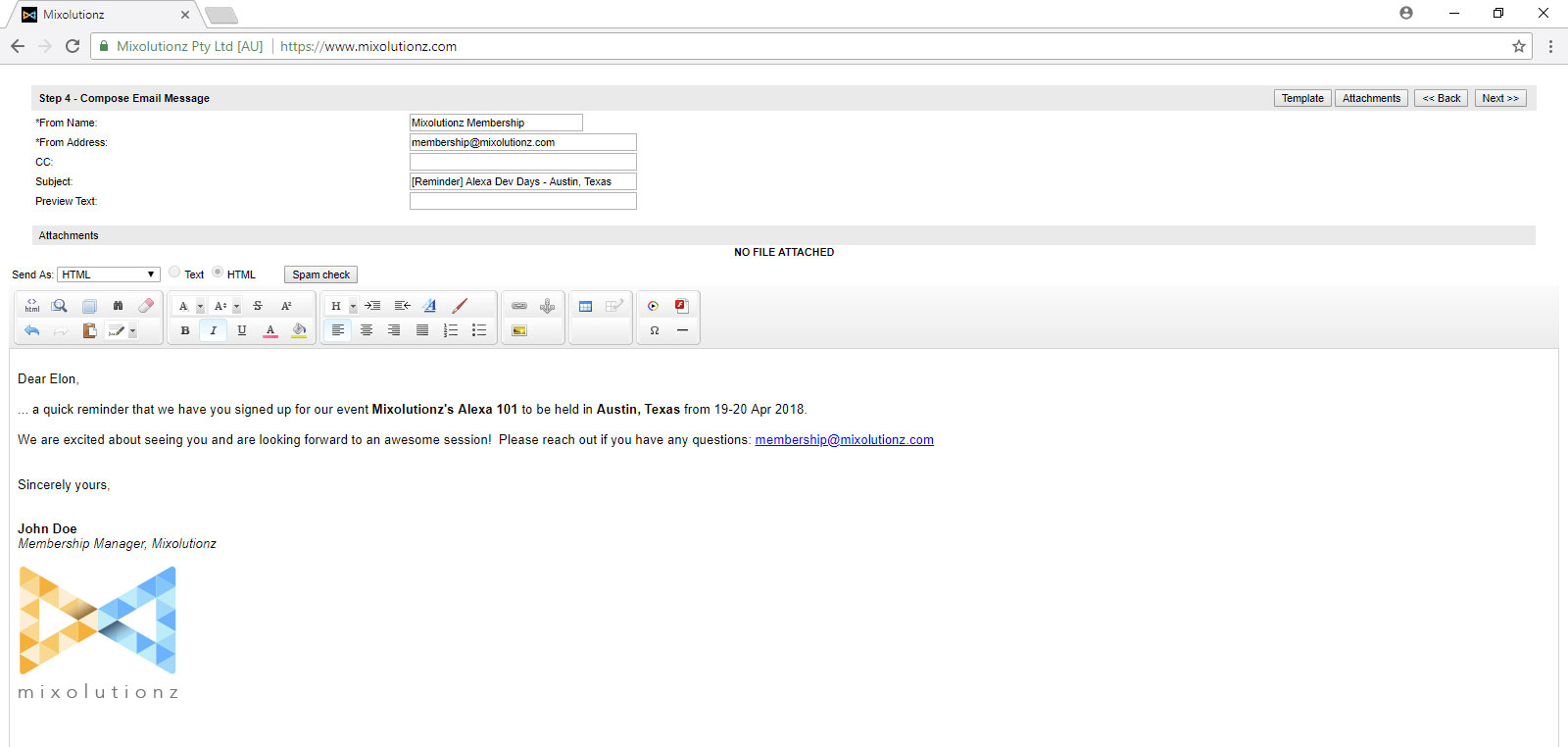Apply strikethrough formatting

coord(258,306)
